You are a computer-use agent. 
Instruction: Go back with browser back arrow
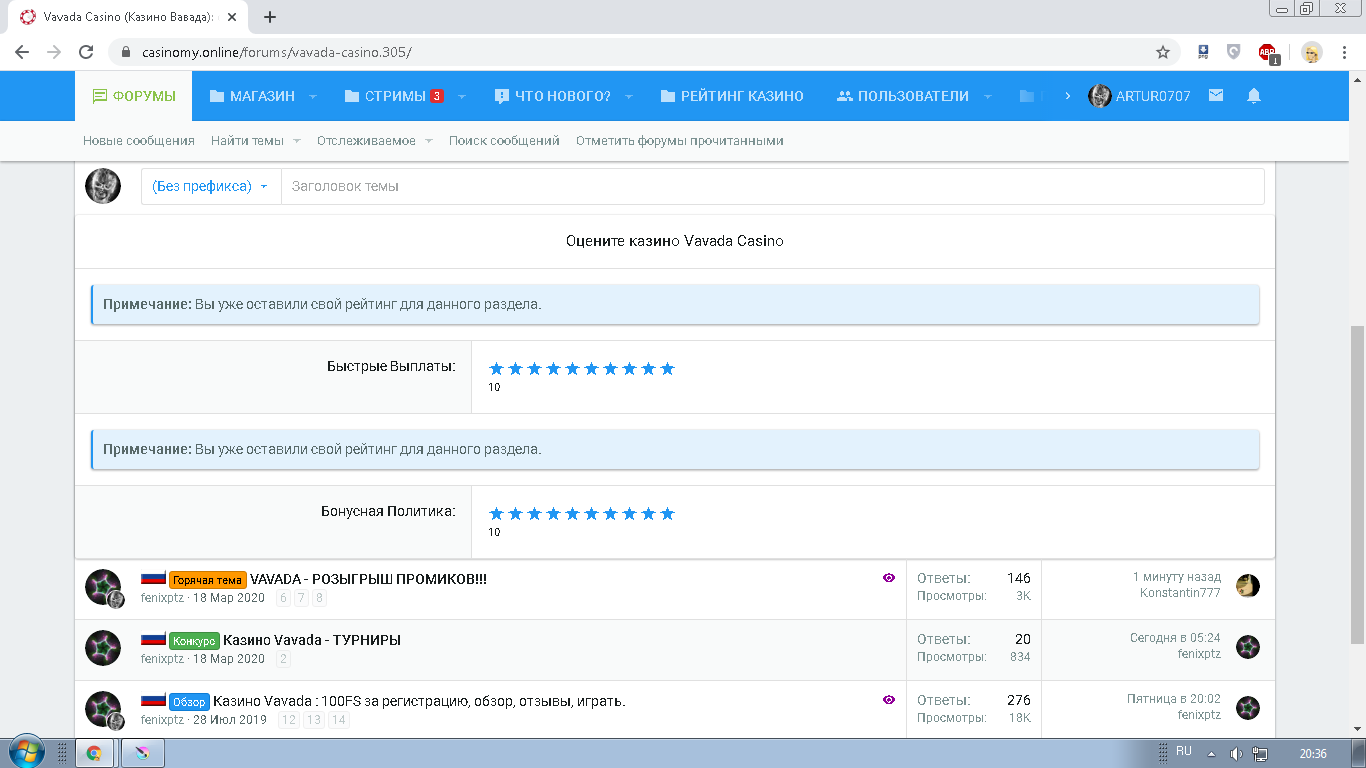click(22, 52)
